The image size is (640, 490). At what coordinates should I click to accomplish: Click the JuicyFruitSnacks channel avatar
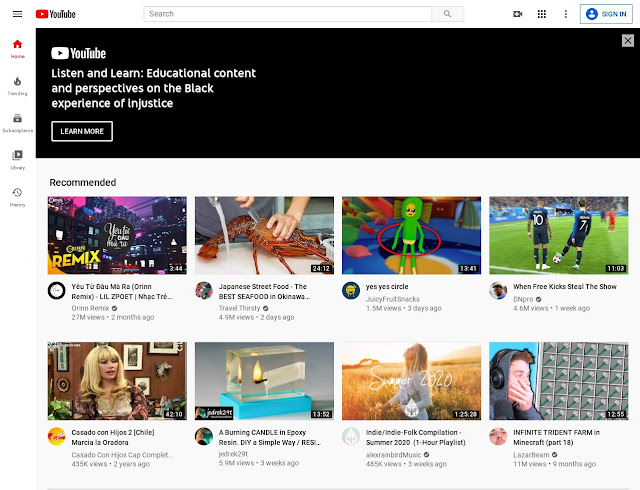pos(351,291)
